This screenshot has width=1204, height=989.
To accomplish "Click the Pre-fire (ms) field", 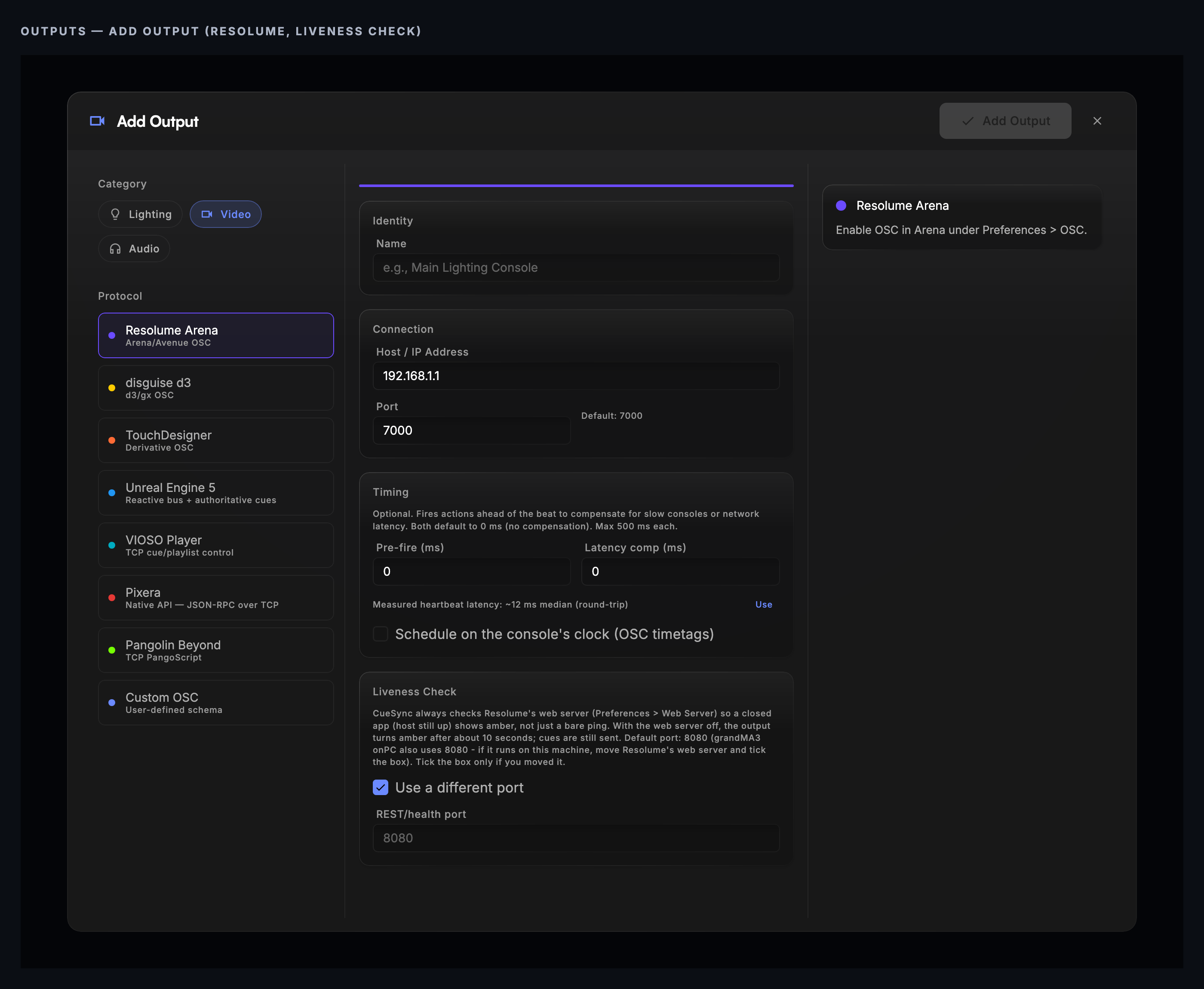I will (x=472, y=571).
